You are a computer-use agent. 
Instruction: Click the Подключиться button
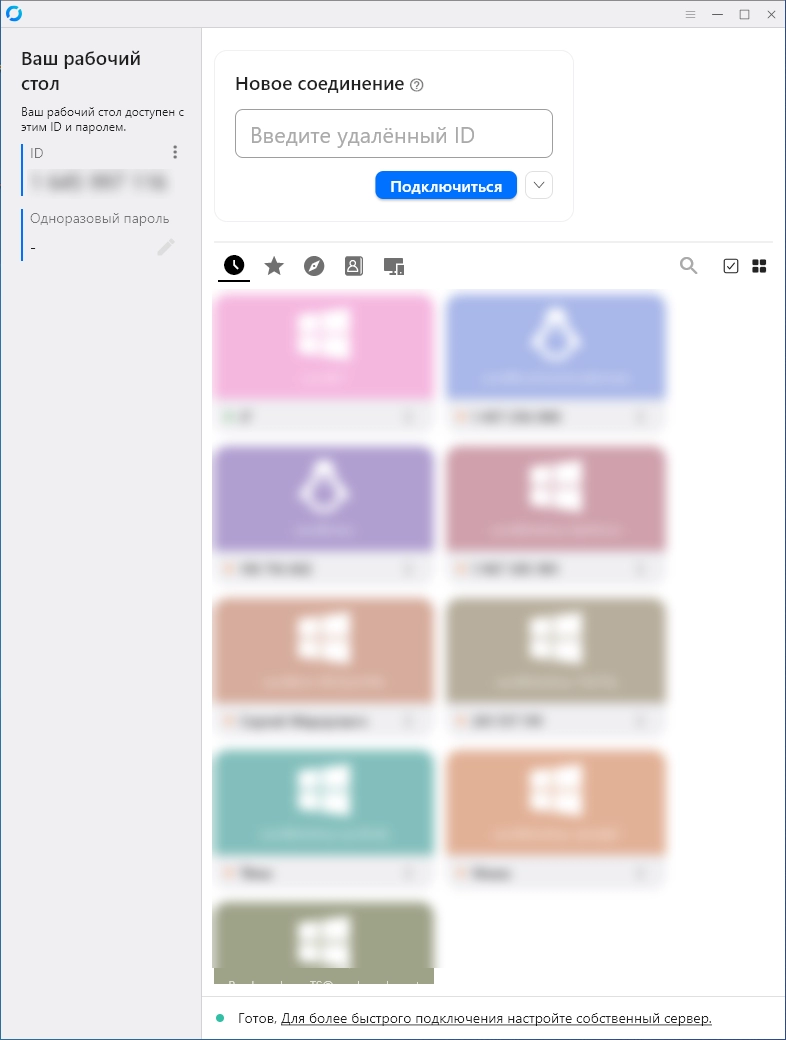[x=446, y=186]
